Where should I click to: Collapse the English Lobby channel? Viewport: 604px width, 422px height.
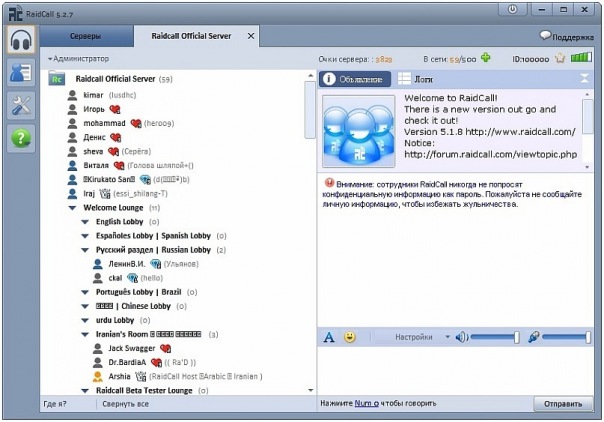coord(85,222)
